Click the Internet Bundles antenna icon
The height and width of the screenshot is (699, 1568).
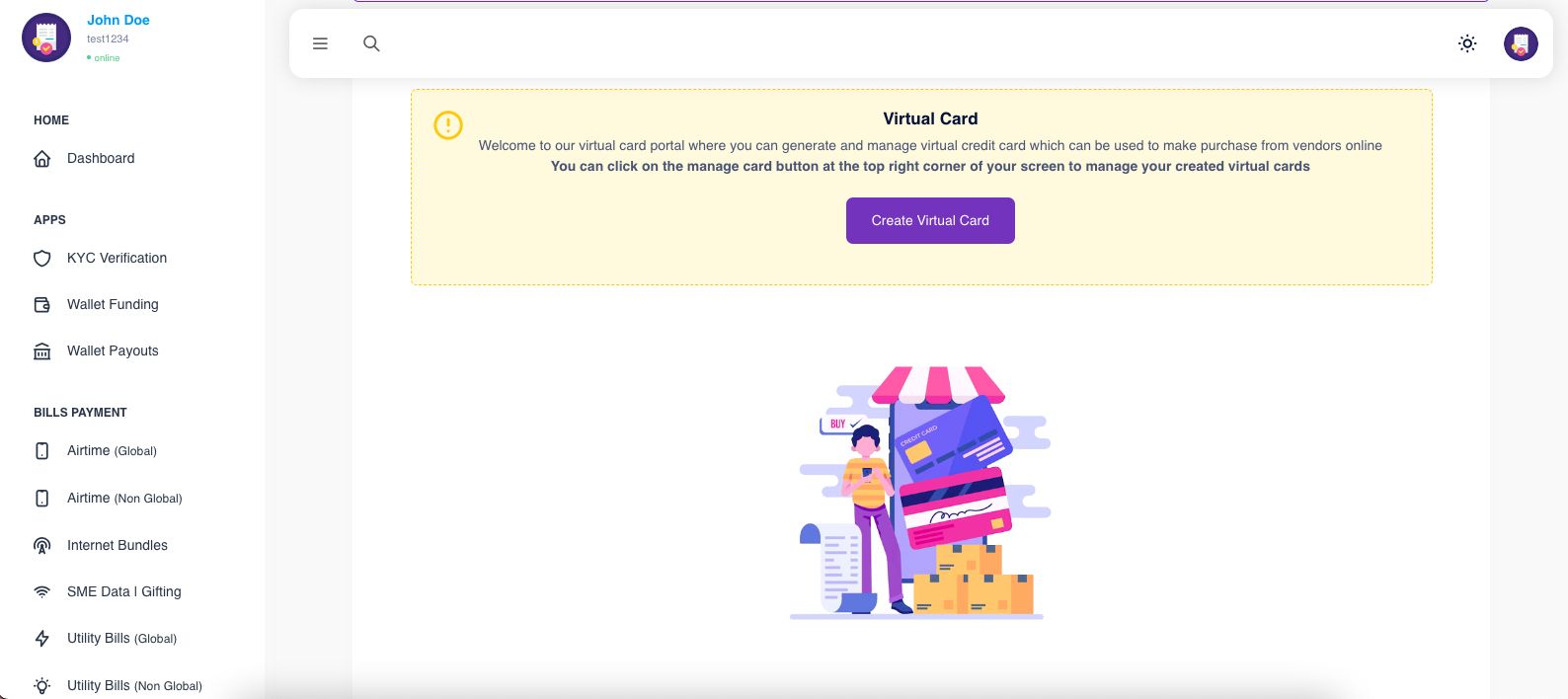click(42, 546)
